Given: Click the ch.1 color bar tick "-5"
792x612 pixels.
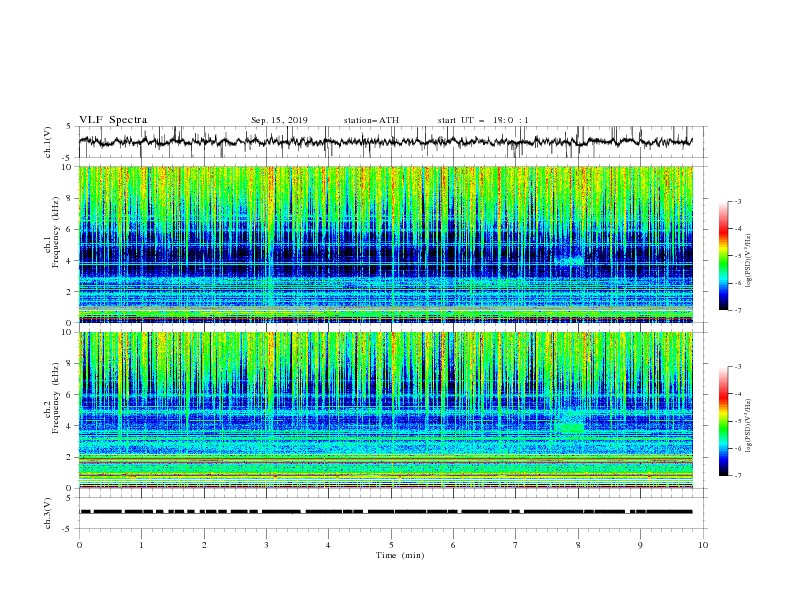Looking at the screenshot, I should [x=738, y=256].
